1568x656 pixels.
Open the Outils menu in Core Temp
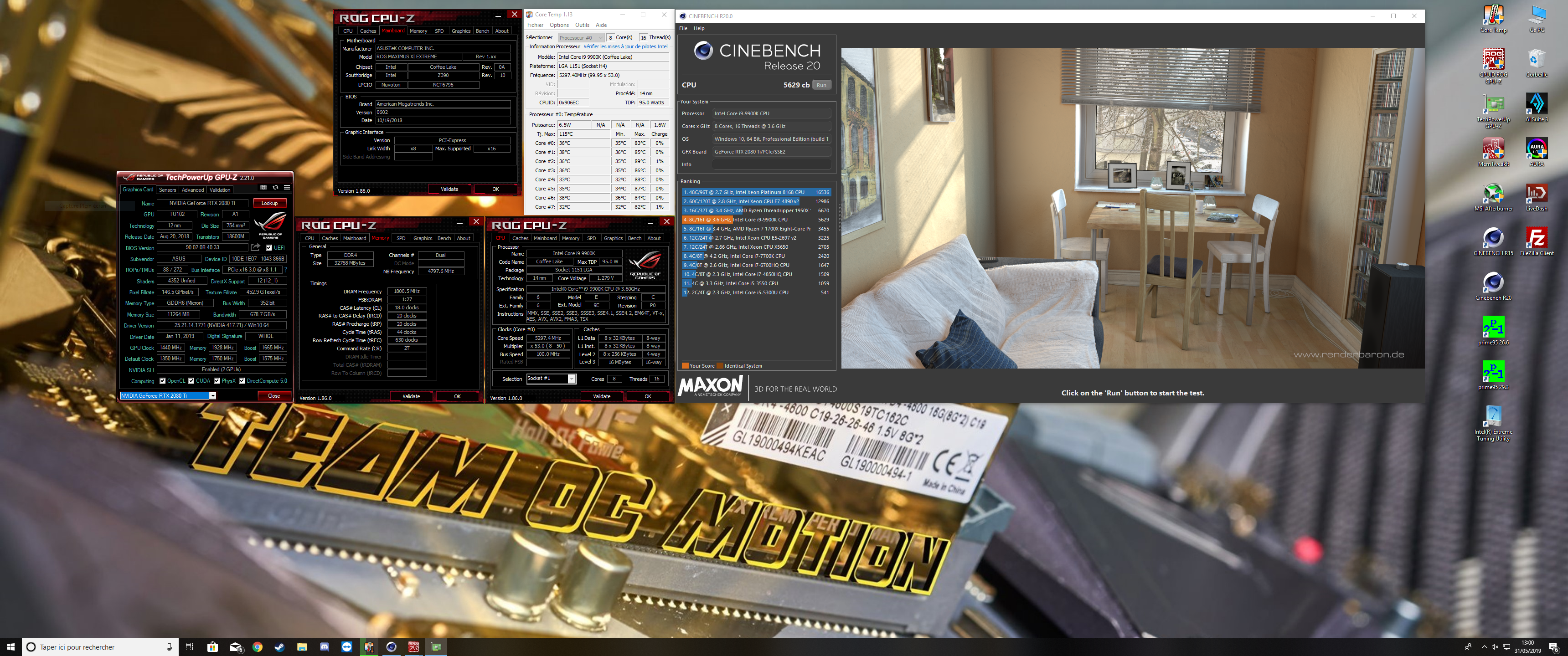click(582, 25)
